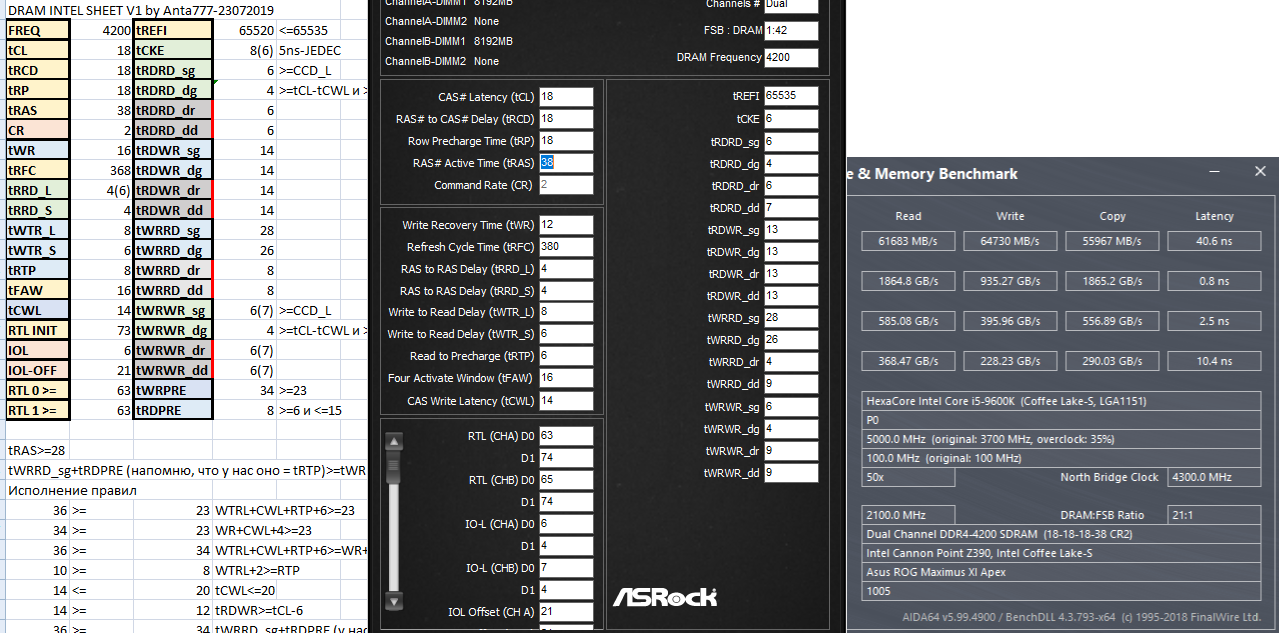This screenshot has height=633, width=1279.
Task: Select the RTL (CHA) D0 field showing 63
Action: (566, 436)
